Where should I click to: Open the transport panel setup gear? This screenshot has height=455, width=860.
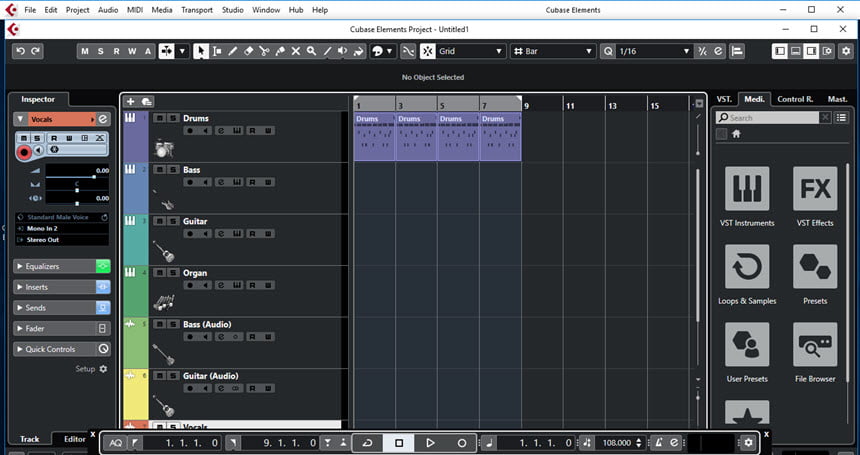748,443
